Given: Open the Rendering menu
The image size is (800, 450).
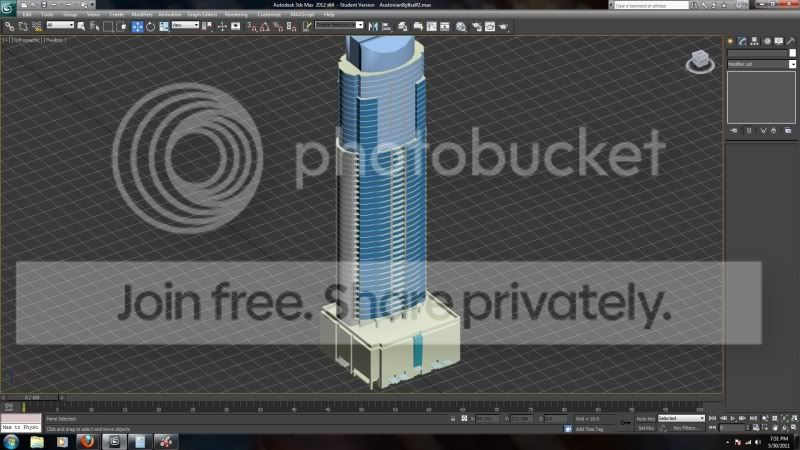Looking at the screenshot, I should click(236, 14).
